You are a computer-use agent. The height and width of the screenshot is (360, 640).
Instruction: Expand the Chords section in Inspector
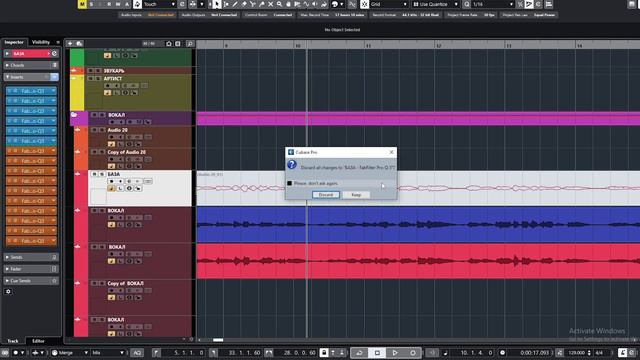click(x=7, y=65)
